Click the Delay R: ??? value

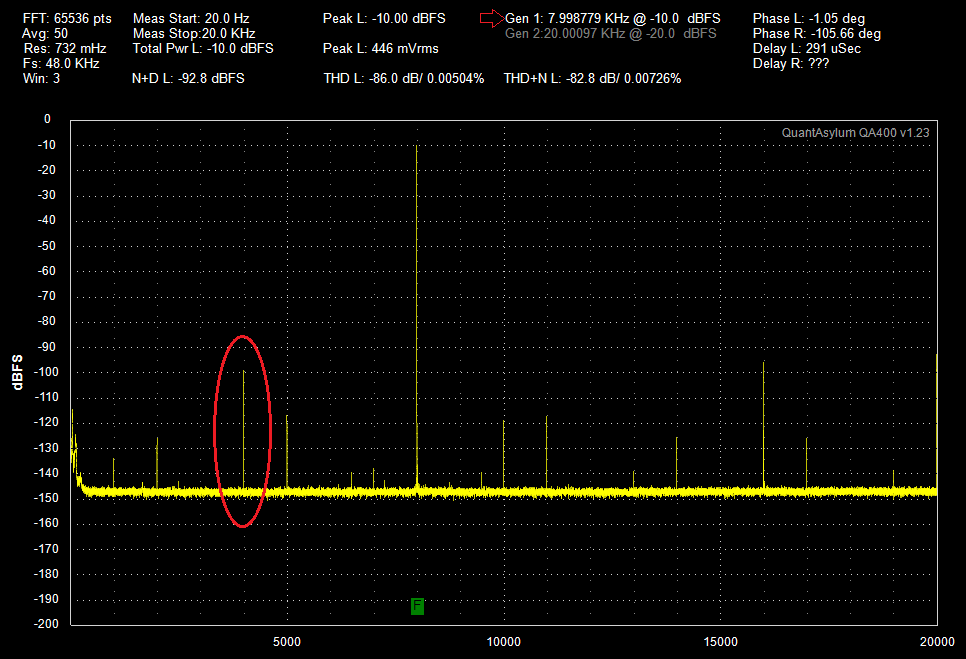(x=791, y=63)
